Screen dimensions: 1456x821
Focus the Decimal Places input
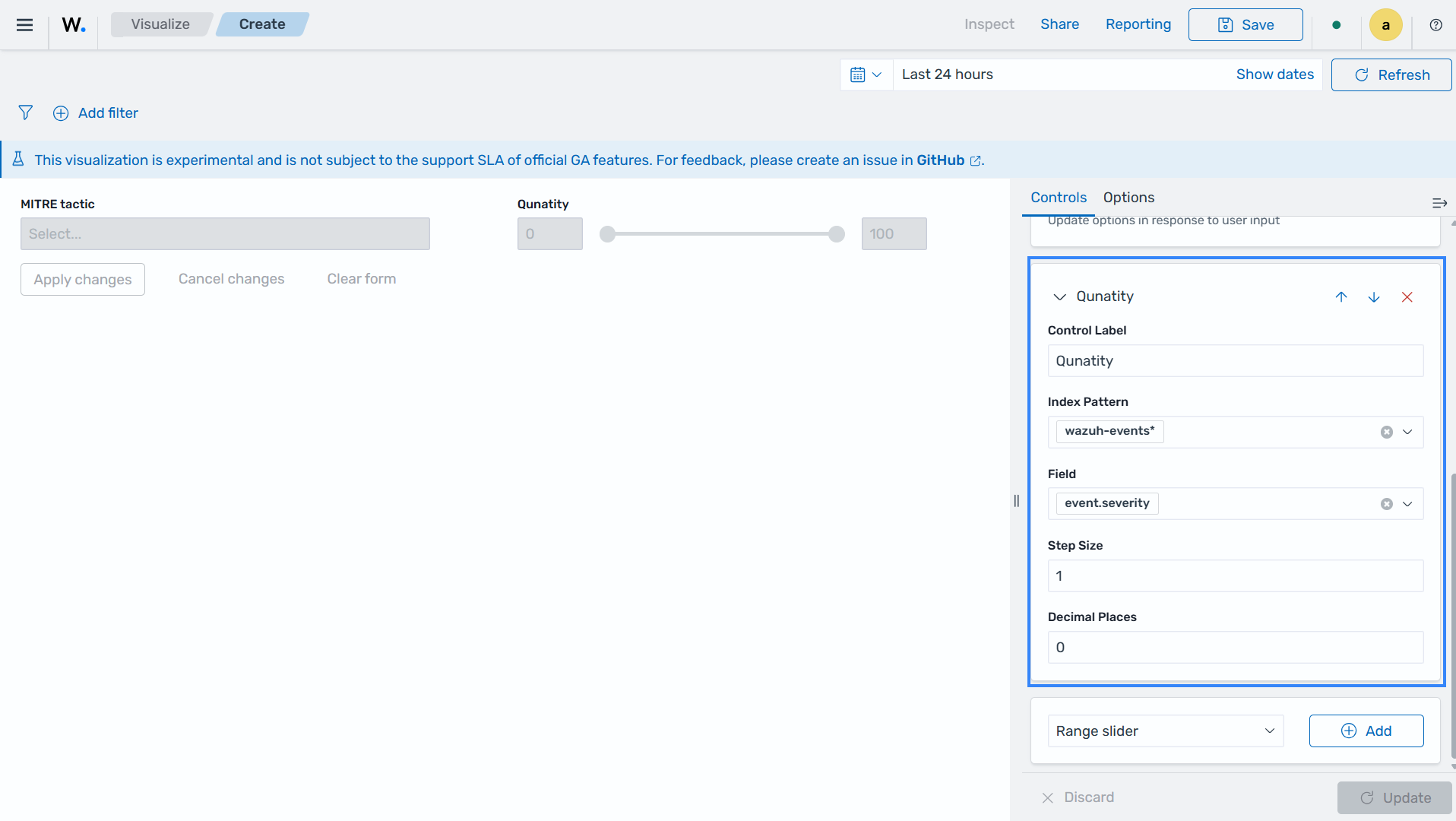click(1235, 647)
